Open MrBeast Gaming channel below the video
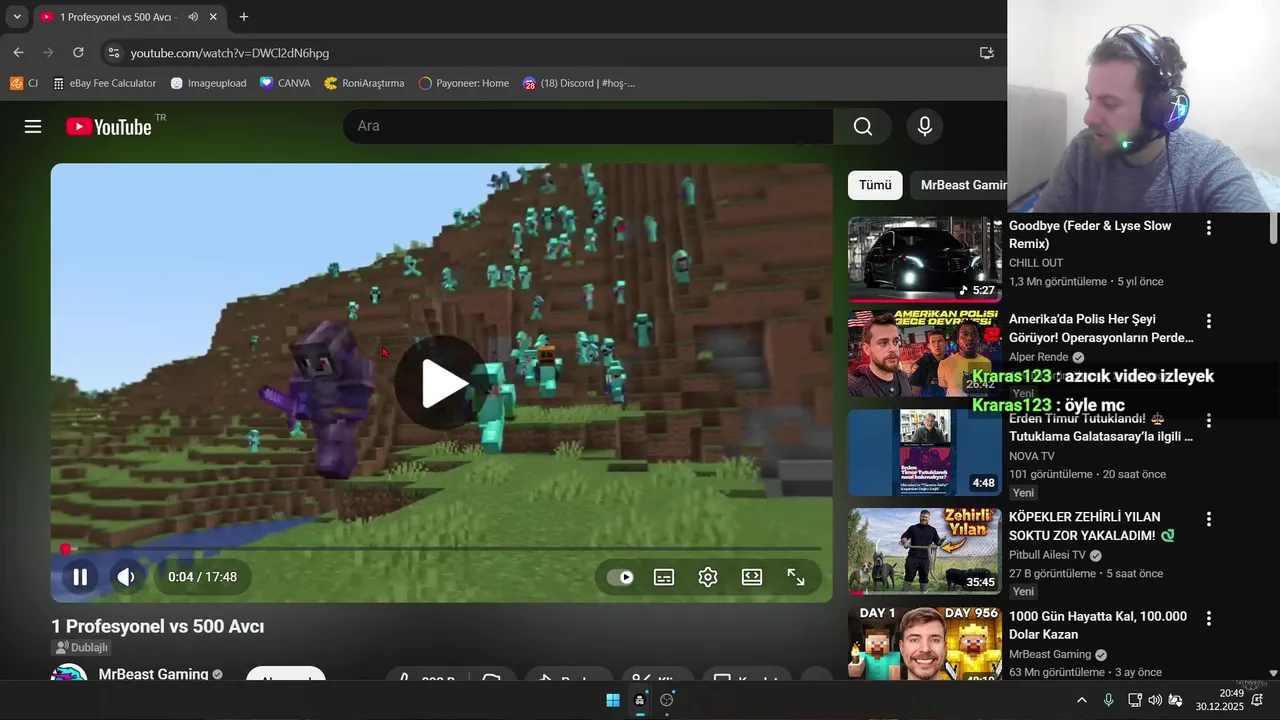 click(153, 674)
